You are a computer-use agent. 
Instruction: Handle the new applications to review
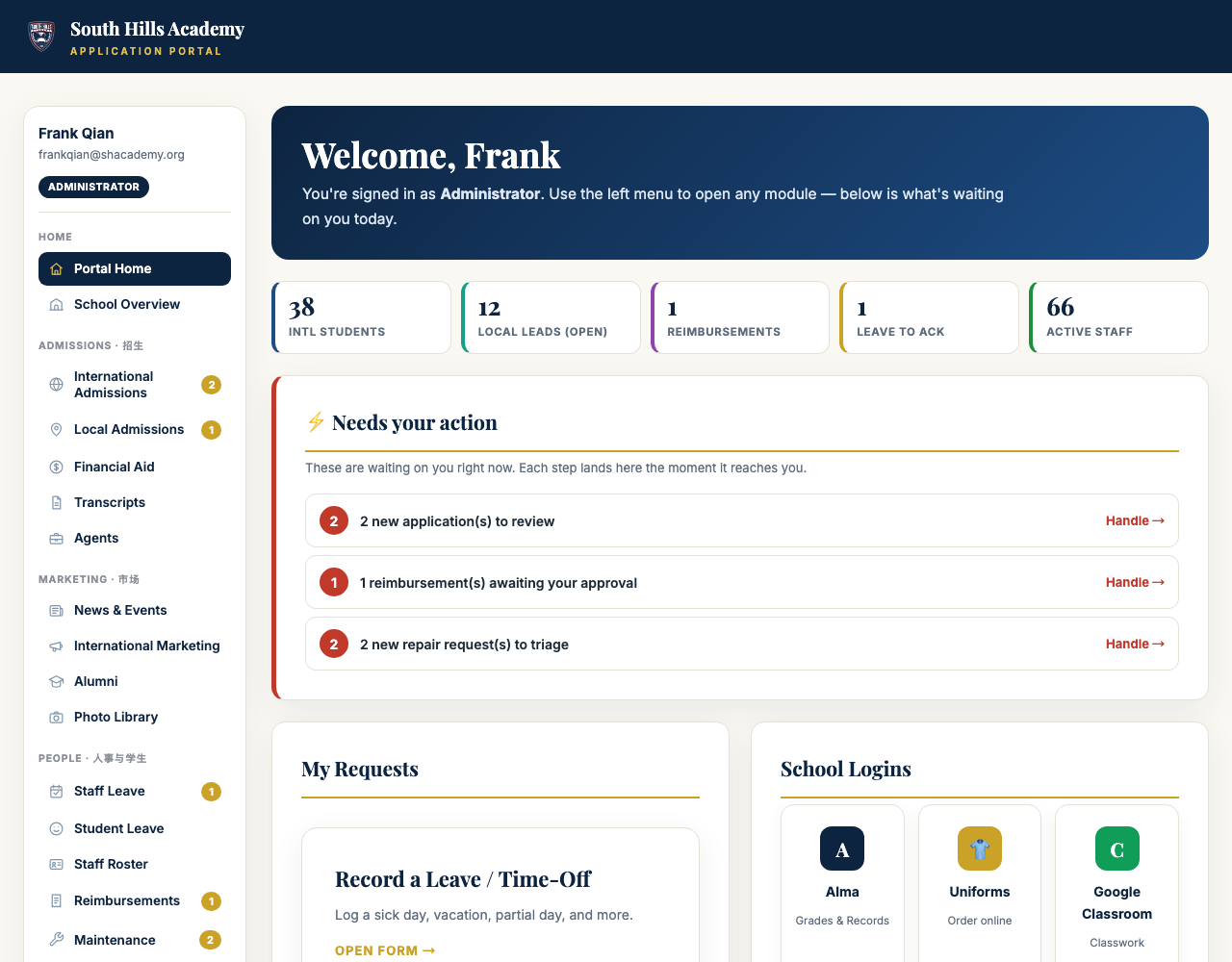point(1135,521)
